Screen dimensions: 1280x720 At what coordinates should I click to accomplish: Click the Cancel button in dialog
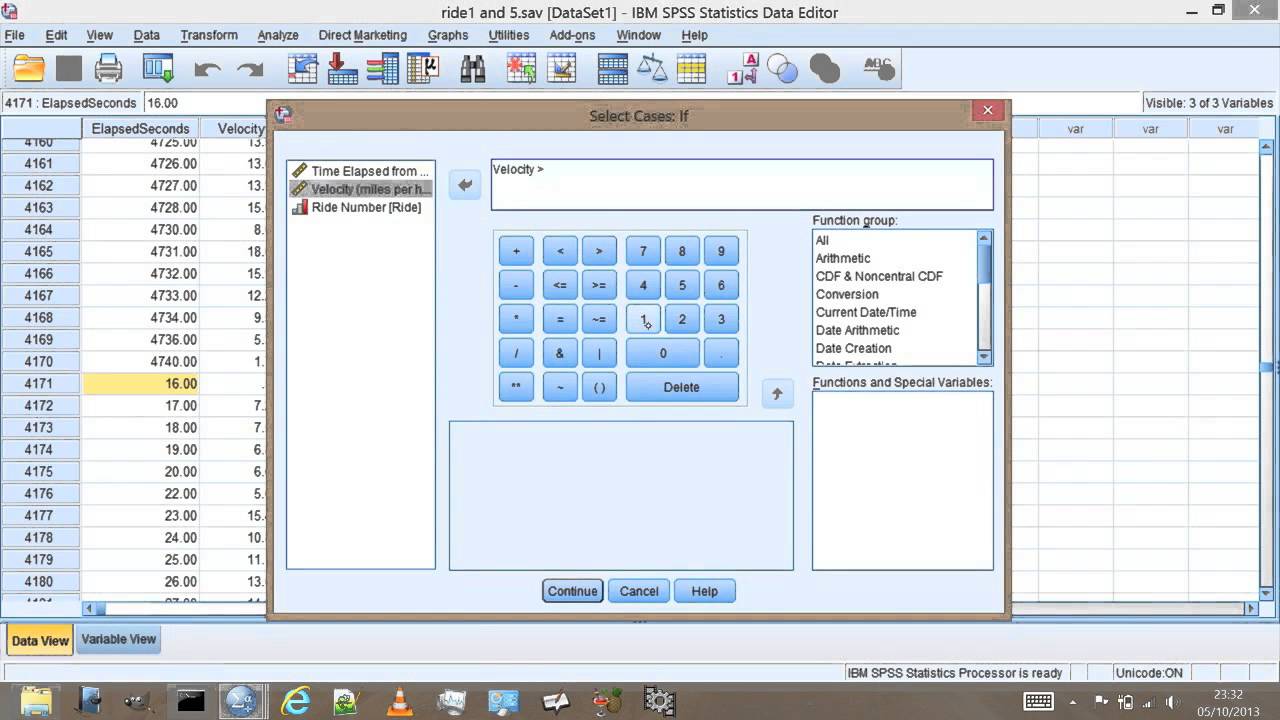click(639, 591)
